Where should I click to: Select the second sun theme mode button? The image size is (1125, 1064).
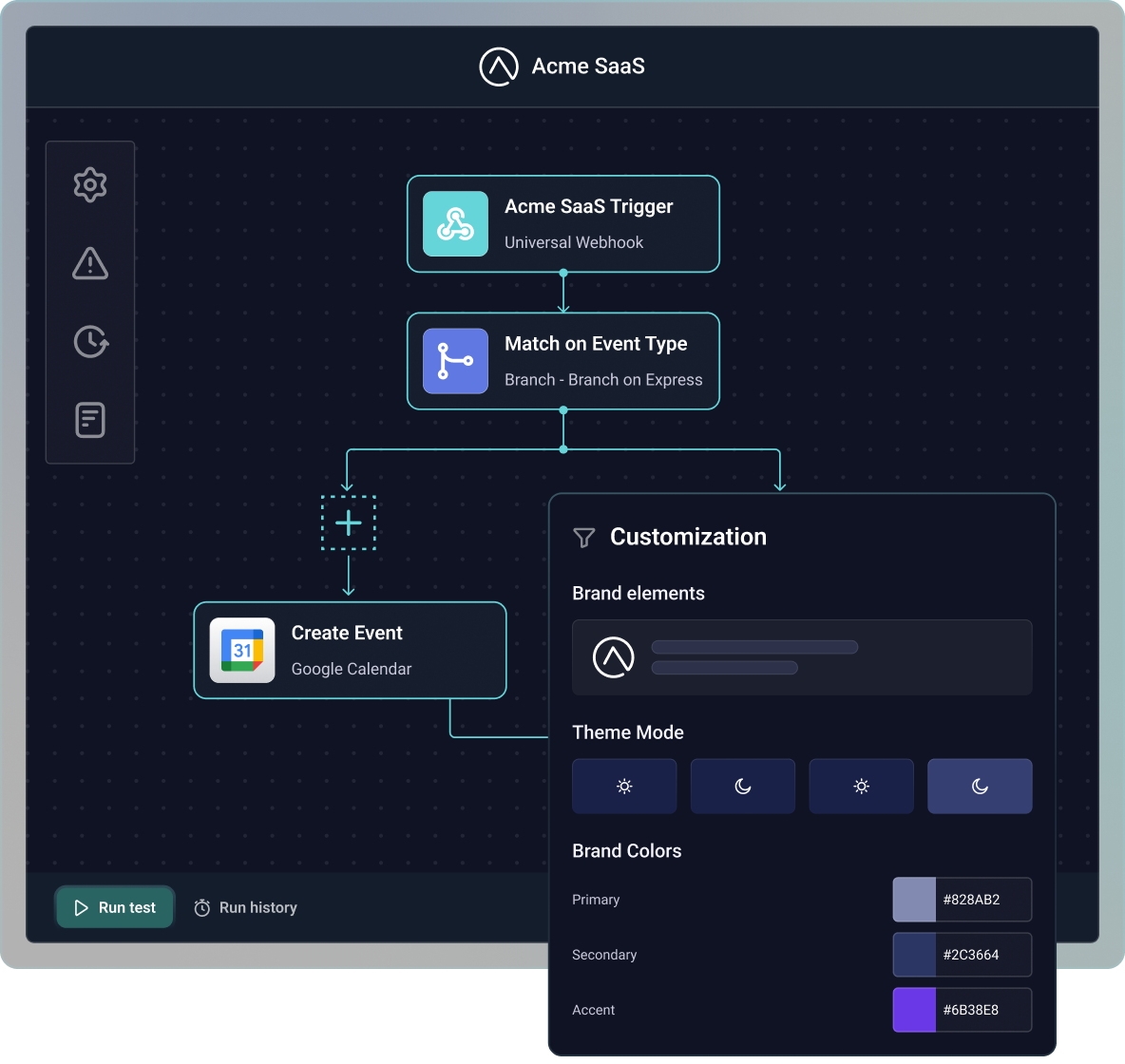[x=861, y=787]
